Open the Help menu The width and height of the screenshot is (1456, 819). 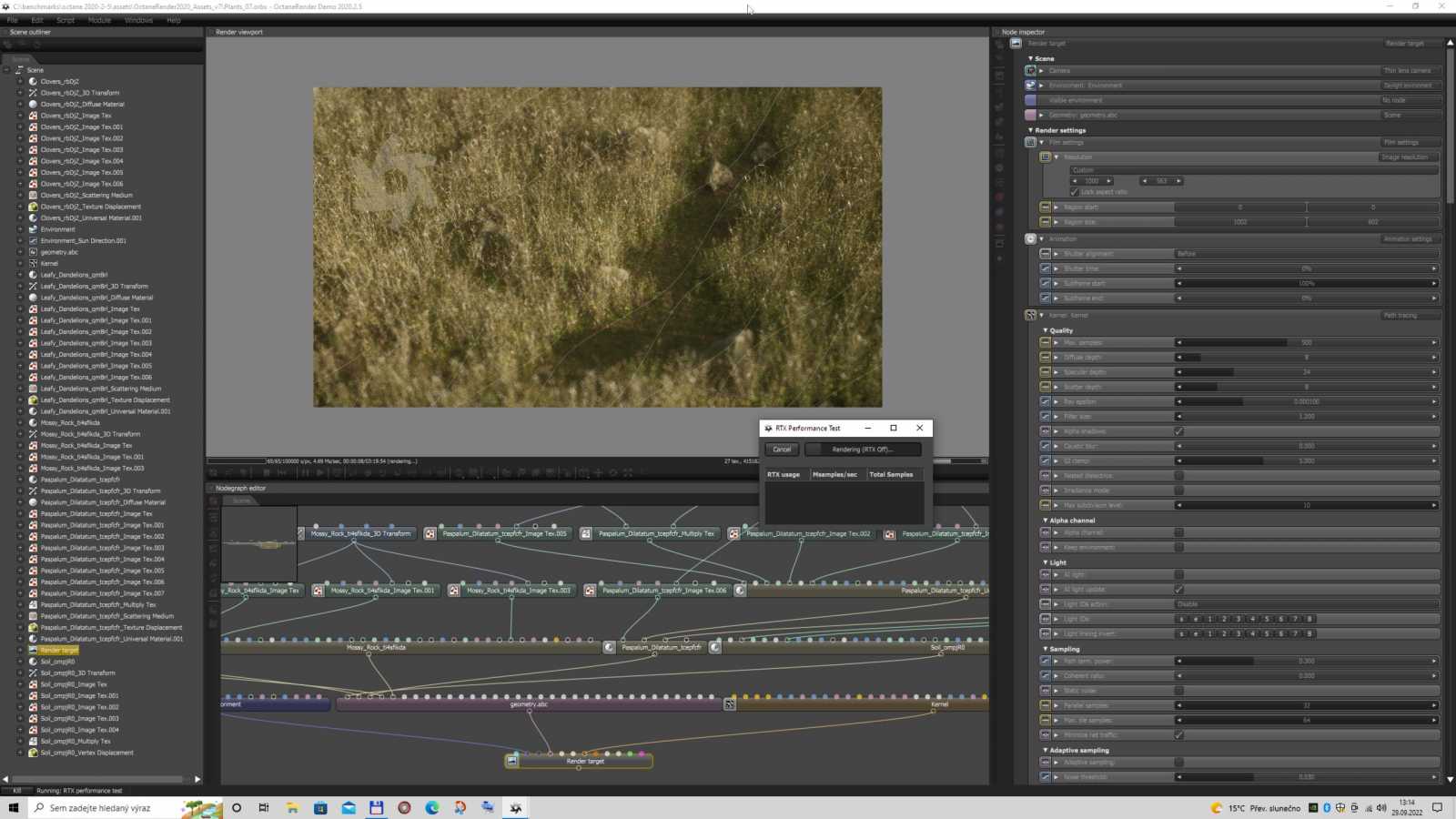[x=174, y=20]
